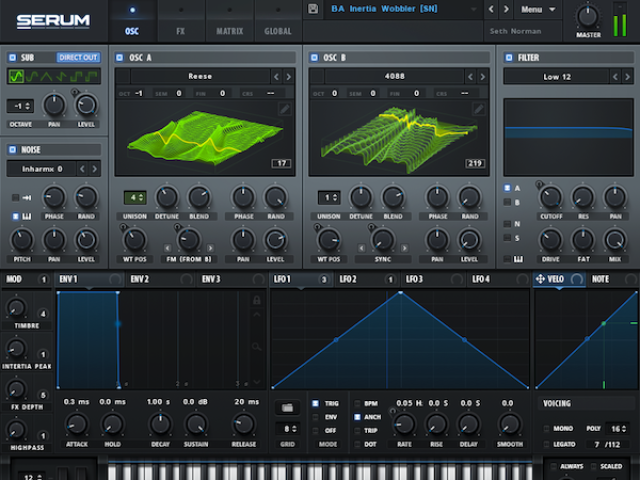Select the LFO 4 tab

[500, 279]
